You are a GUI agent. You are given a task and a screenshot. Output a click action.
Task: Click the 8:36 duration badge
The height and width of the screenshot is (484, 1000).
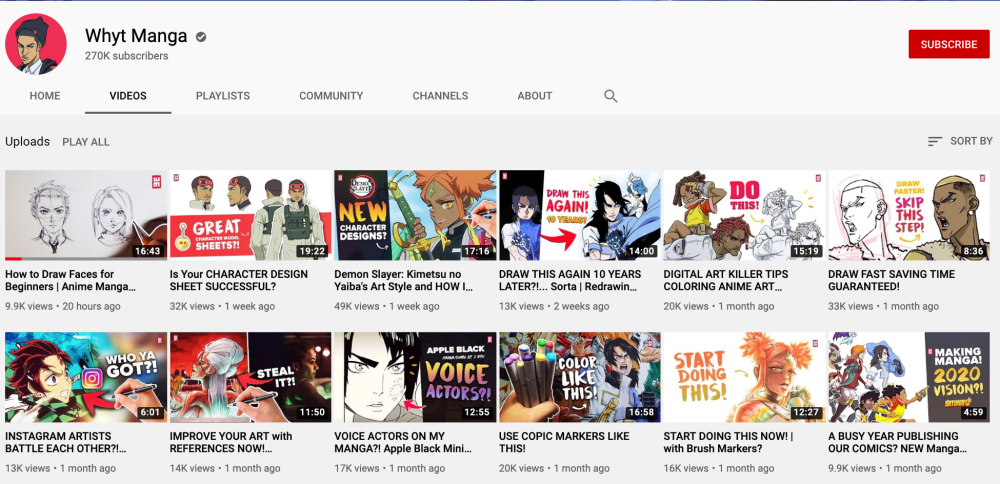(973, 251)
